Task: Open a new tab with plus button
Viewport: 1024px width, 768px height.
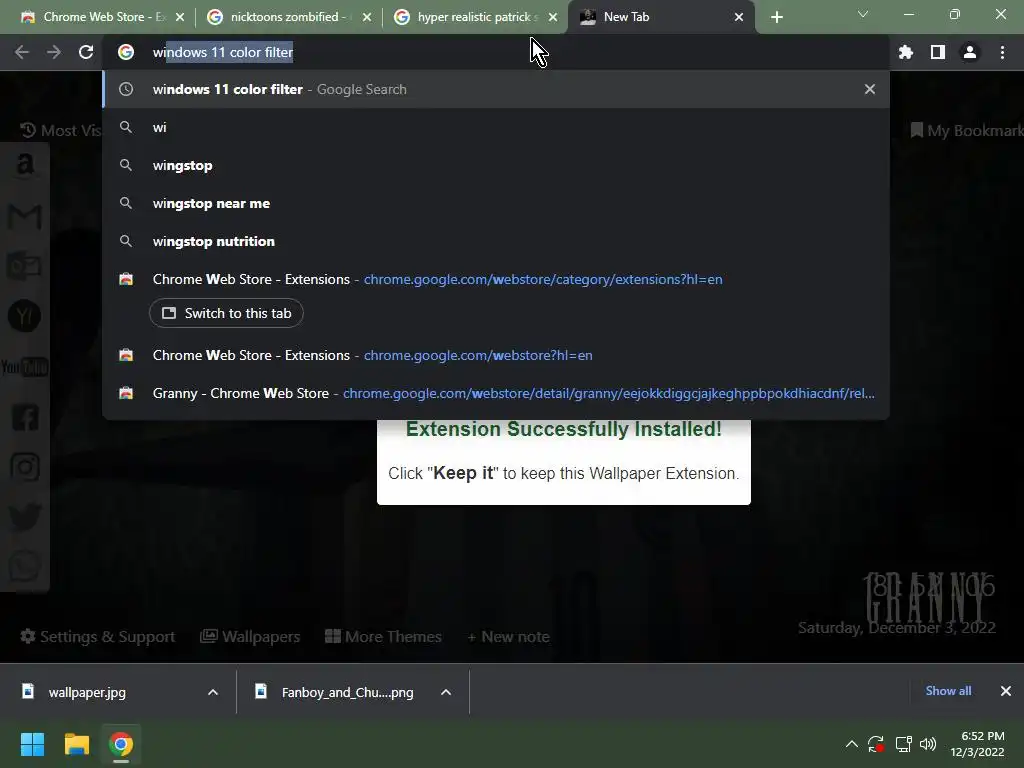Action: 776,17
